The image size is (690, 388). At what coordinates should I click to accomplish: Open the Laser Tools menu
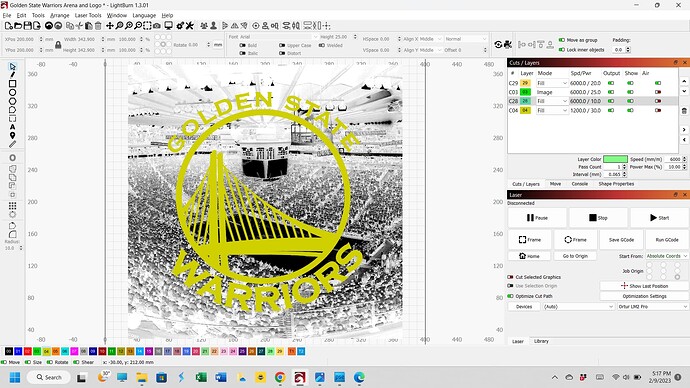88,15
